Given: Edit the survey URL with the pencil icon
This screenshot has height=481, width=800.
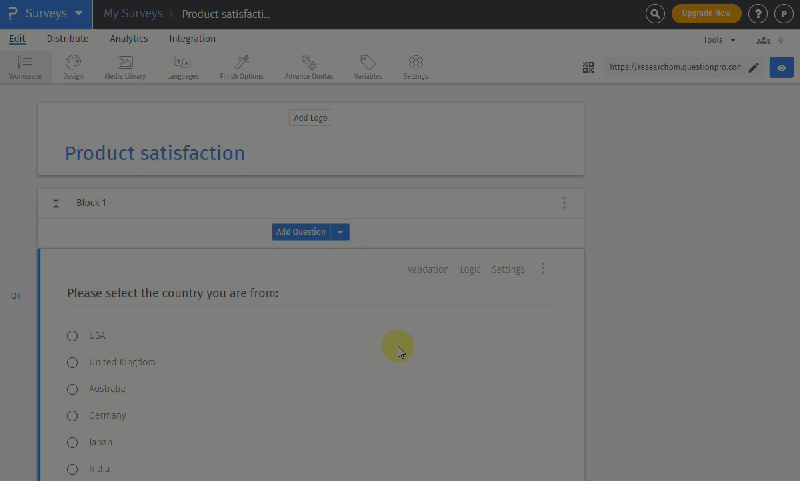Looking at the screenshot, I should coord(754,67).
